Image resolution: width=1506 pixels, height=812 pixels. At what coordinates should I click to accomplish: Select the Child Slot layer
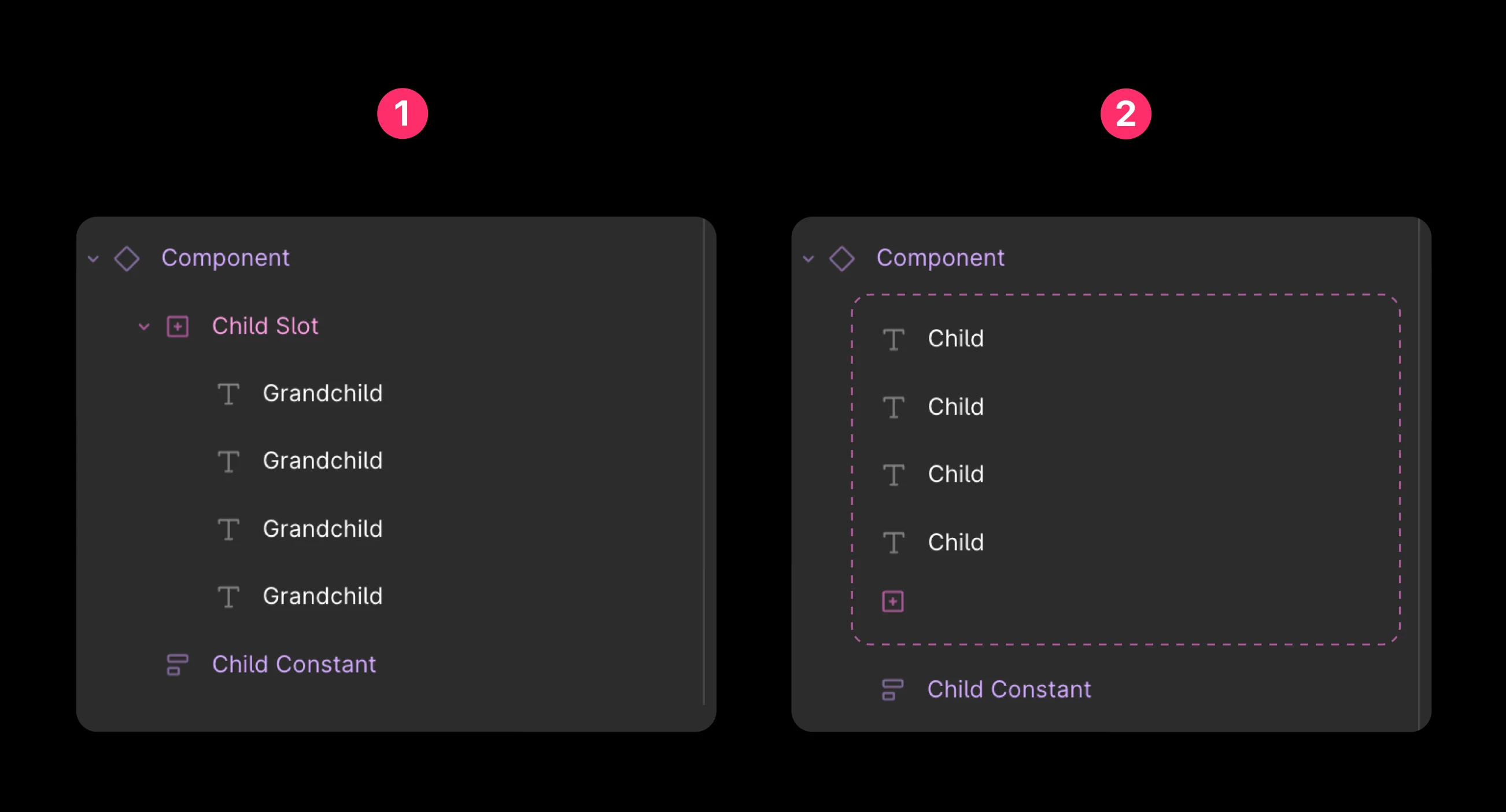(x=265, y=326)
